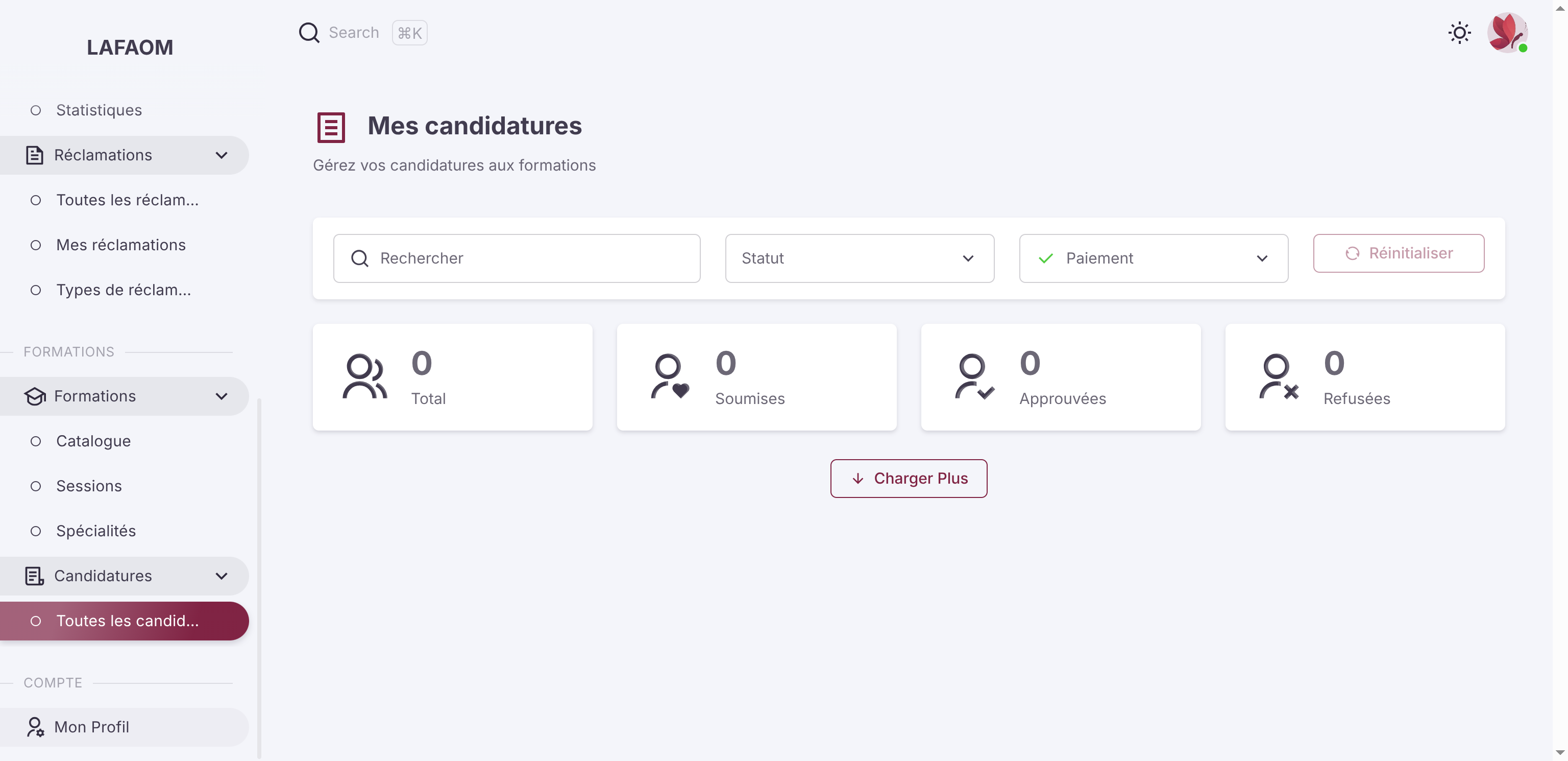Select the Catalogue sidebar bullet
The height and width of the screenshot is (761, 1568).
tap(36, 441)
